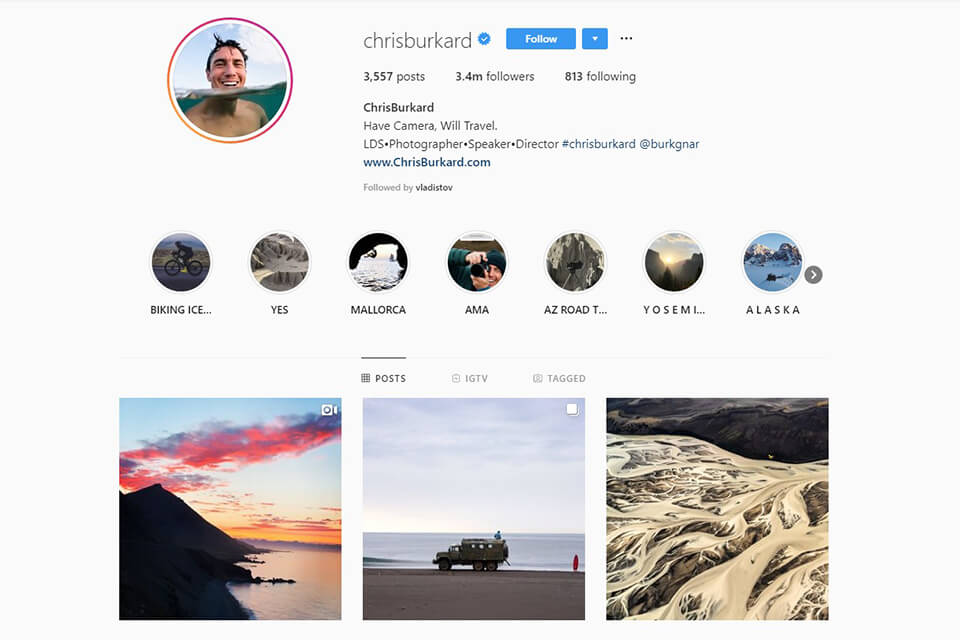
Task: Open the www.ChrisBurkard.com link
Action: pyautogui.click(x=427, y=162)
